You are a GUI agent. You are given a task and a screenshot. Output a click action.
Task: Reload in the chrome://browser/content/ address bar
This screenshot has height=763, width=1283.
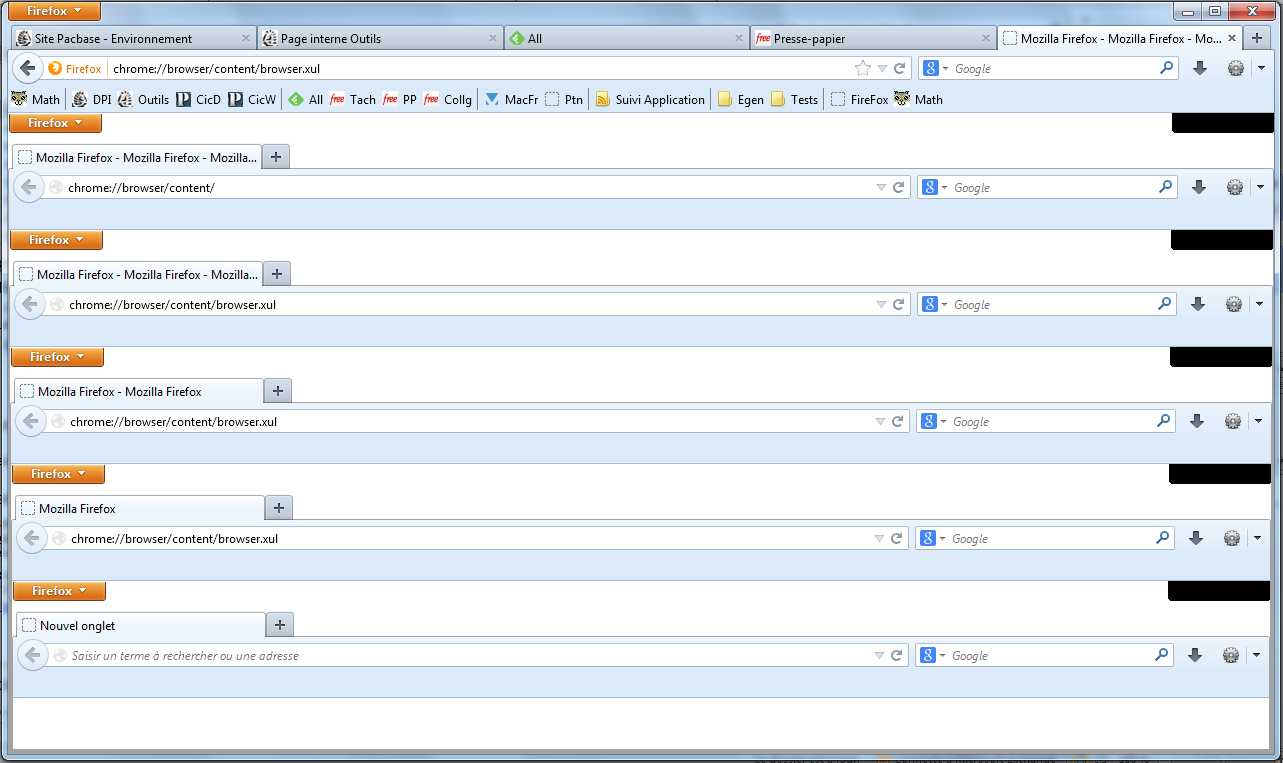click(898, 187)
